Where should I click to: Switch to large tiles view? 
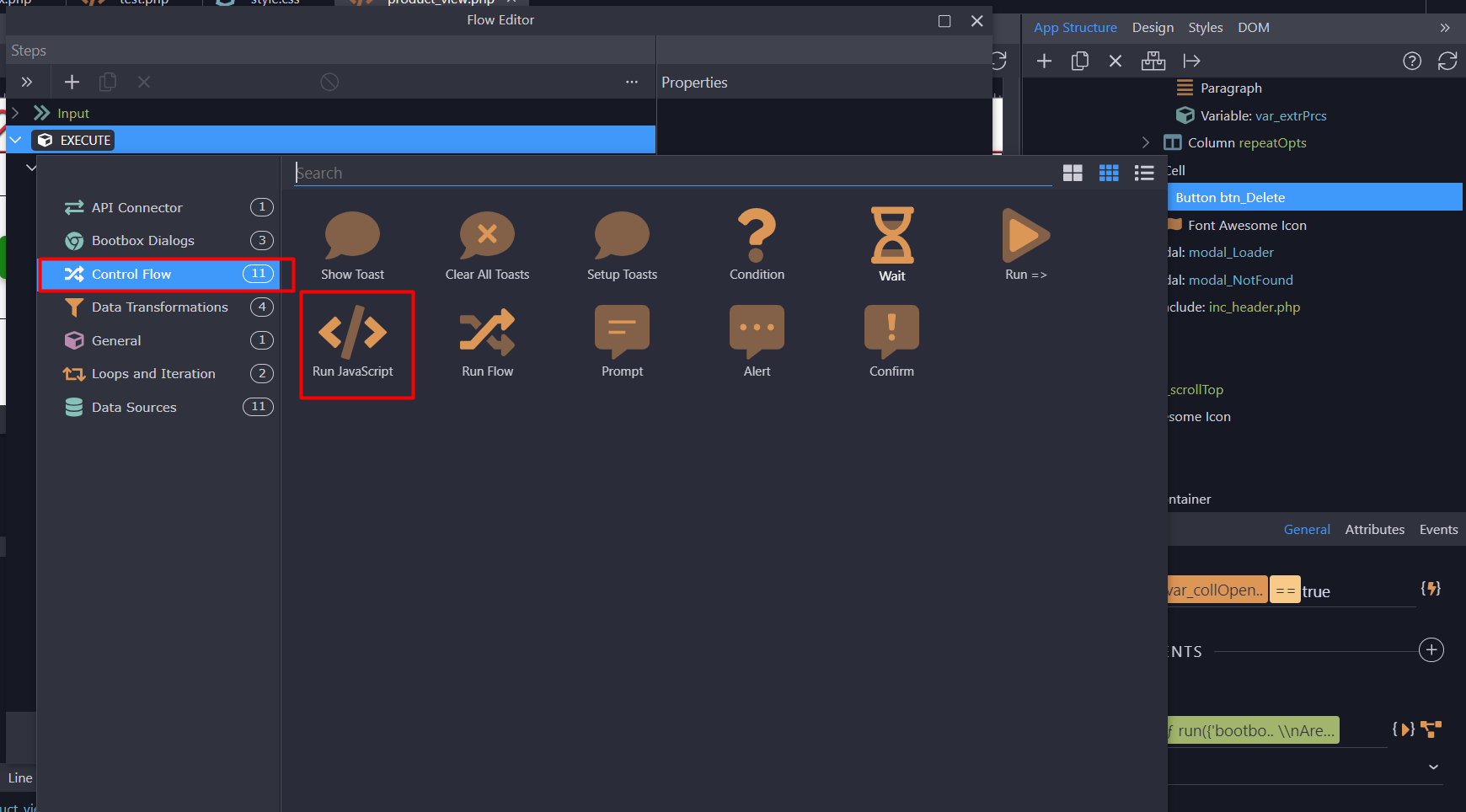[x=1073, y=173]
